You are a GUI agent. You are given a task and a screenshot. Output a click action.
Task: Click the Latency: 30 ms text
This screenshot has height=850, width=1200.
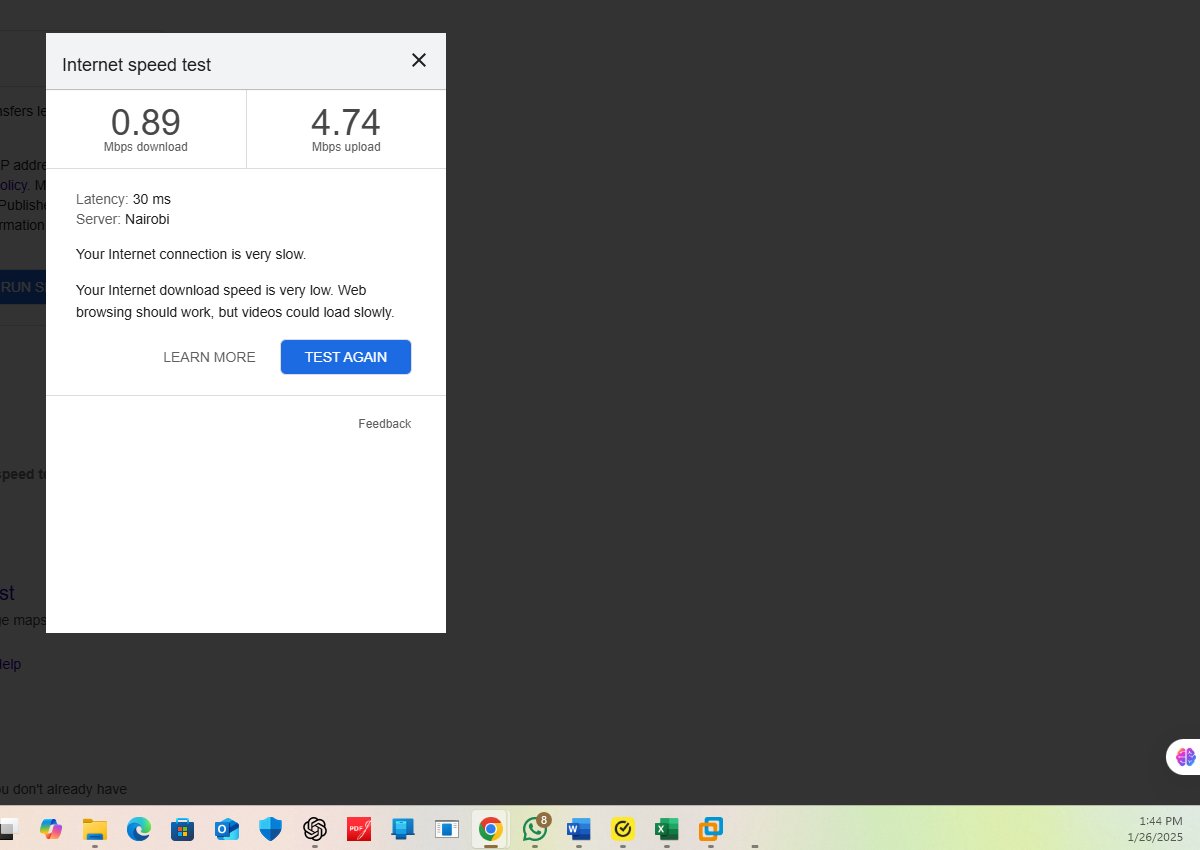123,199
